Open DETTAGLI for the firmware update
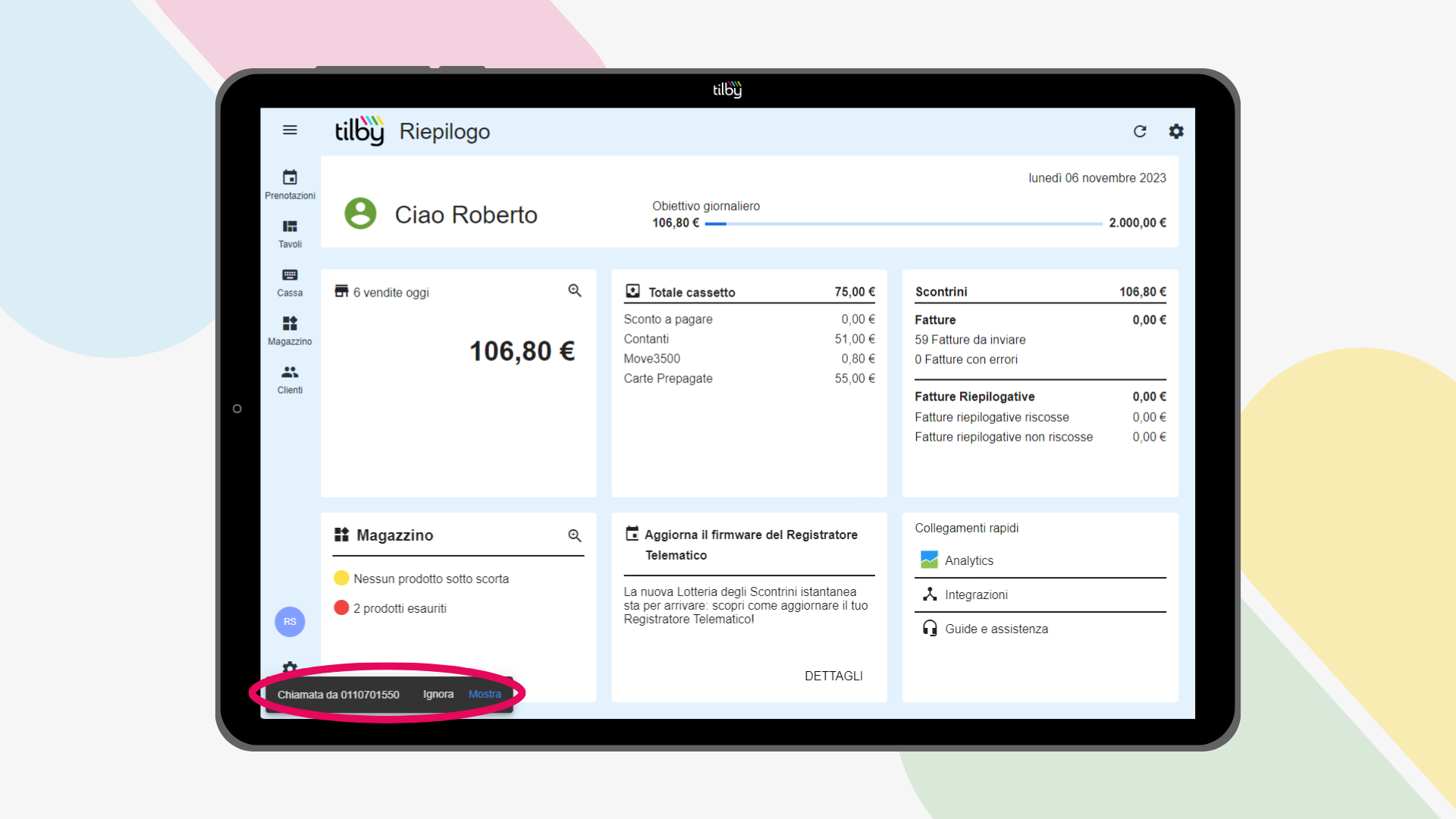The height and width of the screenshot is (819, 1456). (x=833, y=676)
